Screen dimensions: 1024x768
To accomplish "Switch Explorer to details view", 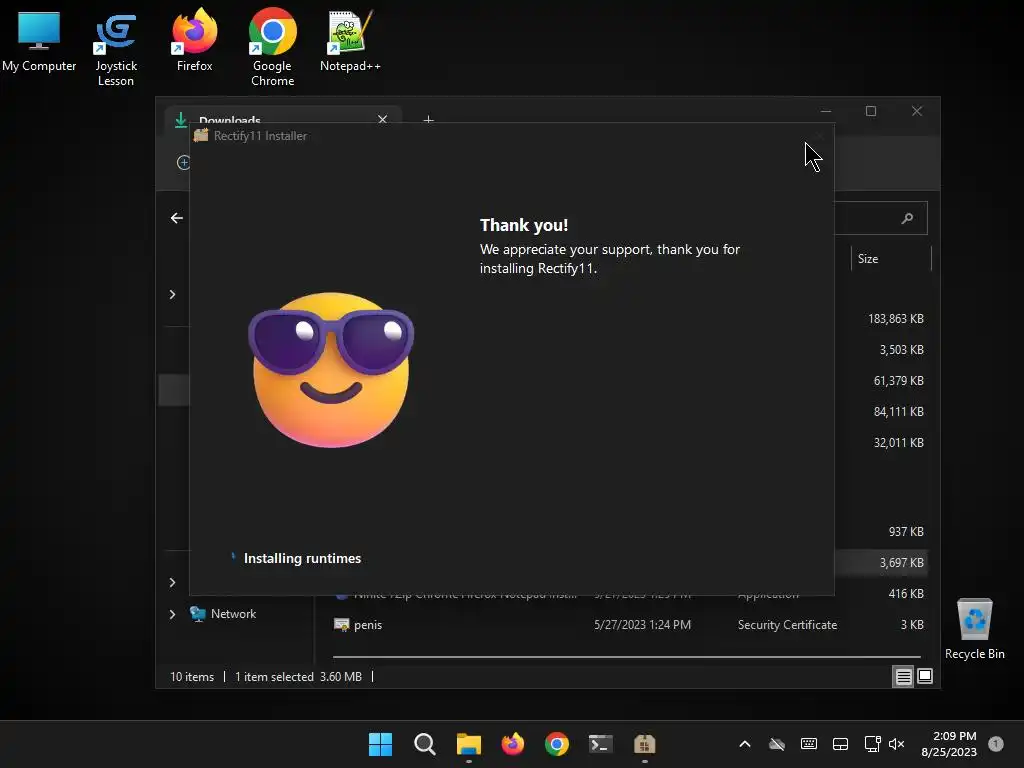I will click(x=903, y=677).
